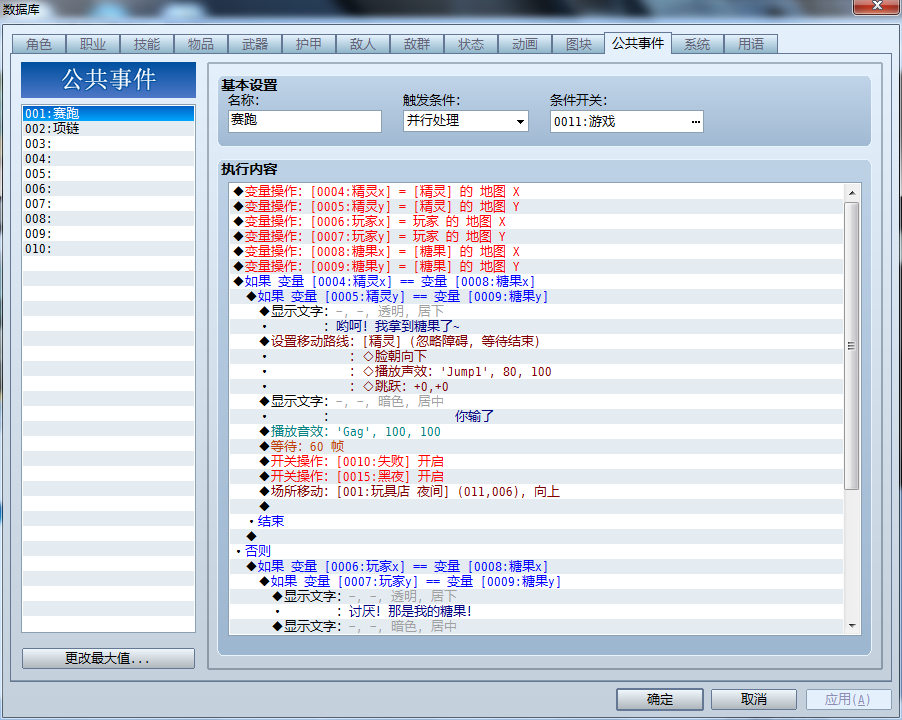Select common event 002:项链
The width and height of the screenshot is (902, 720).
[x=108, y=128]
